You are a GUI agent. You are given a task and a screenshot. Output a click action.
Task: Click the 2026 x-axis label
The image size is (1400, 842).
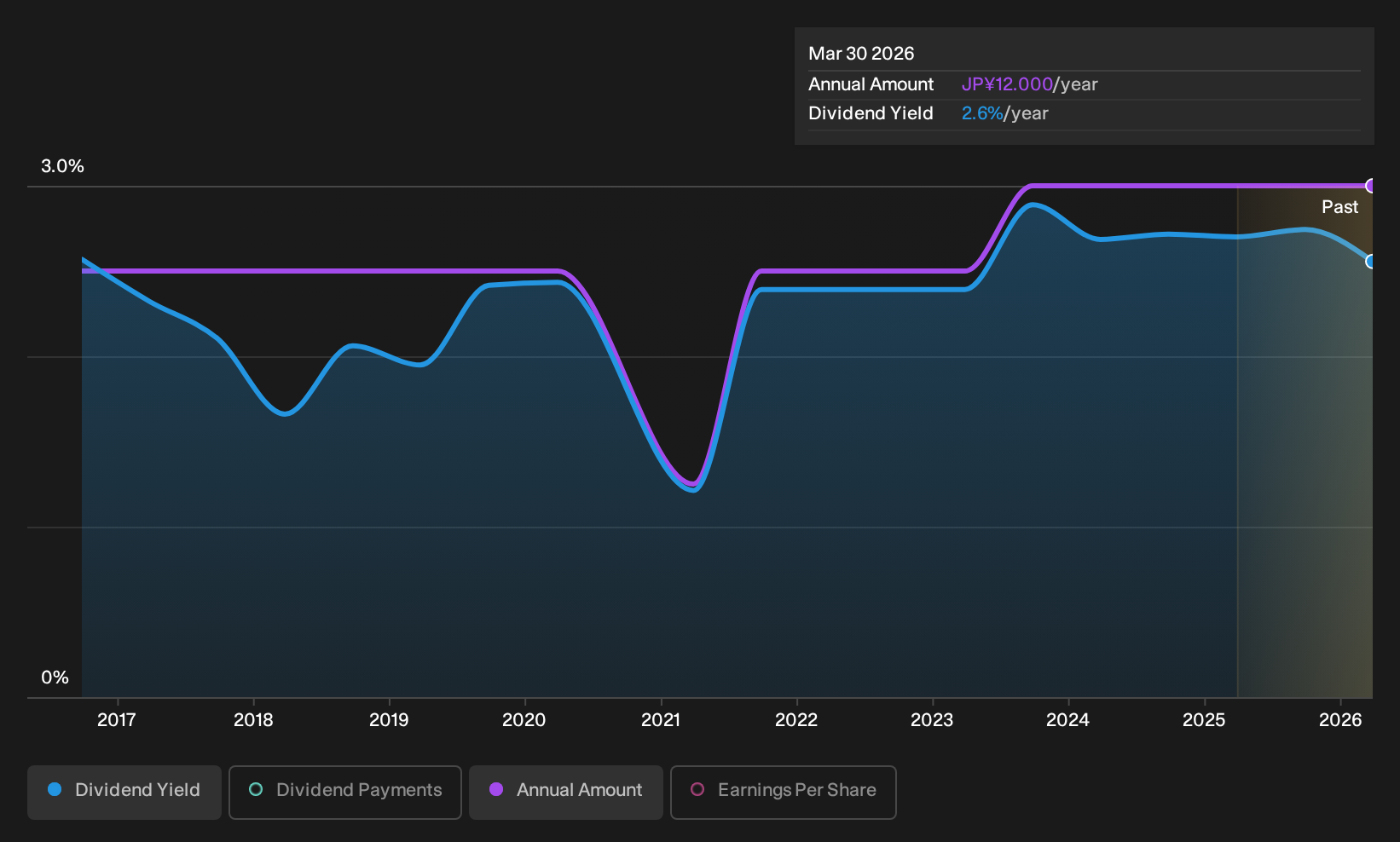click(x=1340, y=720)
